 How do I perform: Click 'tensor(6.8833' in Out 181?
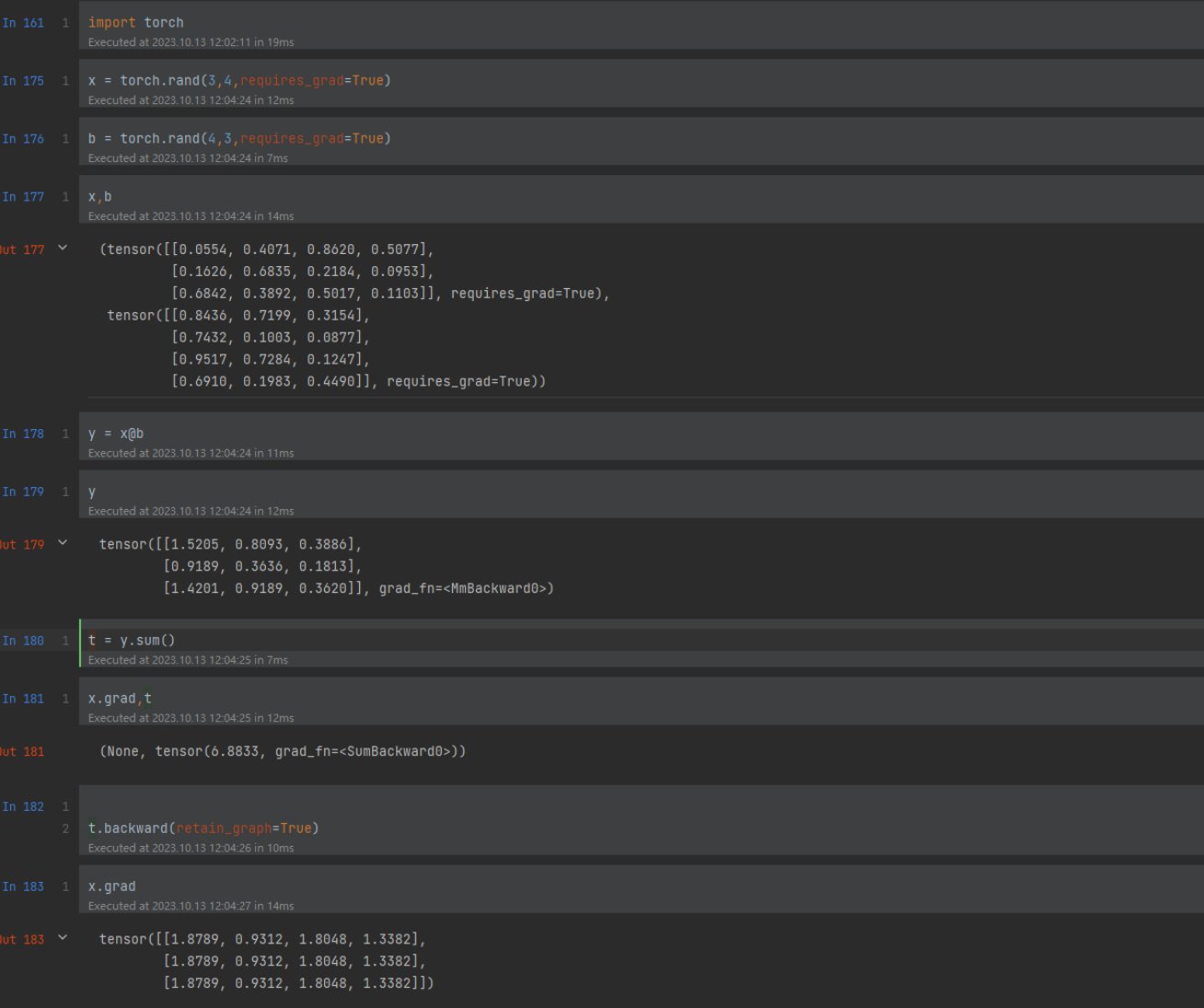coord(207,751)
